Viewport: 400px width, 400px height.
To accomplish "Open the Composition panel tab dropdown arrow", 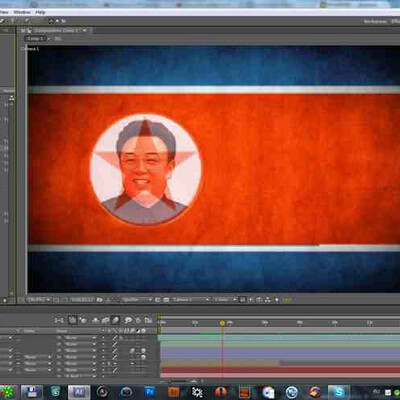I will click(85, 30).
